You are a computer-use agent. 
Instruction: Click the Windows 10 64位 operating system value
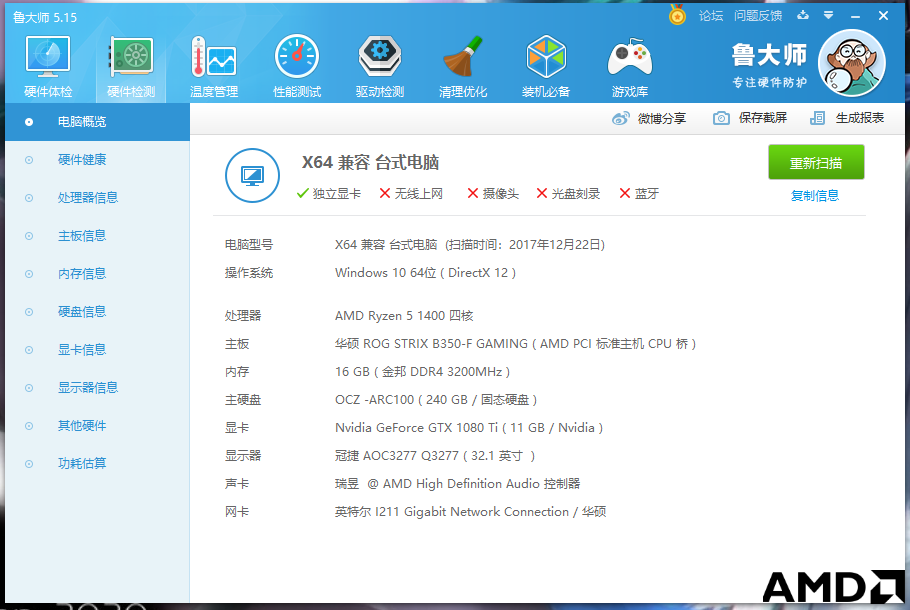pyautogui.click(x=425, y=273)
